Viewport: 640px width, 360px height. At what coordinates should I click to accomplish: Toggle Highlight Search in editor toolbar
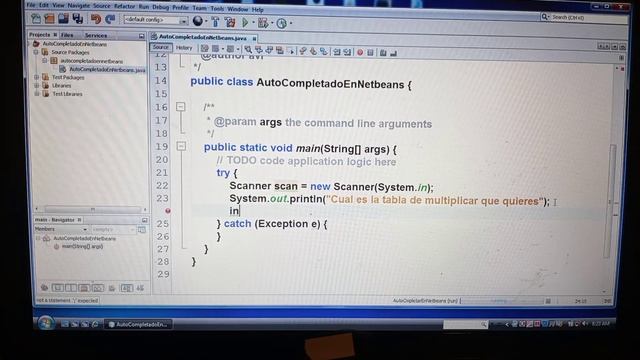click(280, 51)
